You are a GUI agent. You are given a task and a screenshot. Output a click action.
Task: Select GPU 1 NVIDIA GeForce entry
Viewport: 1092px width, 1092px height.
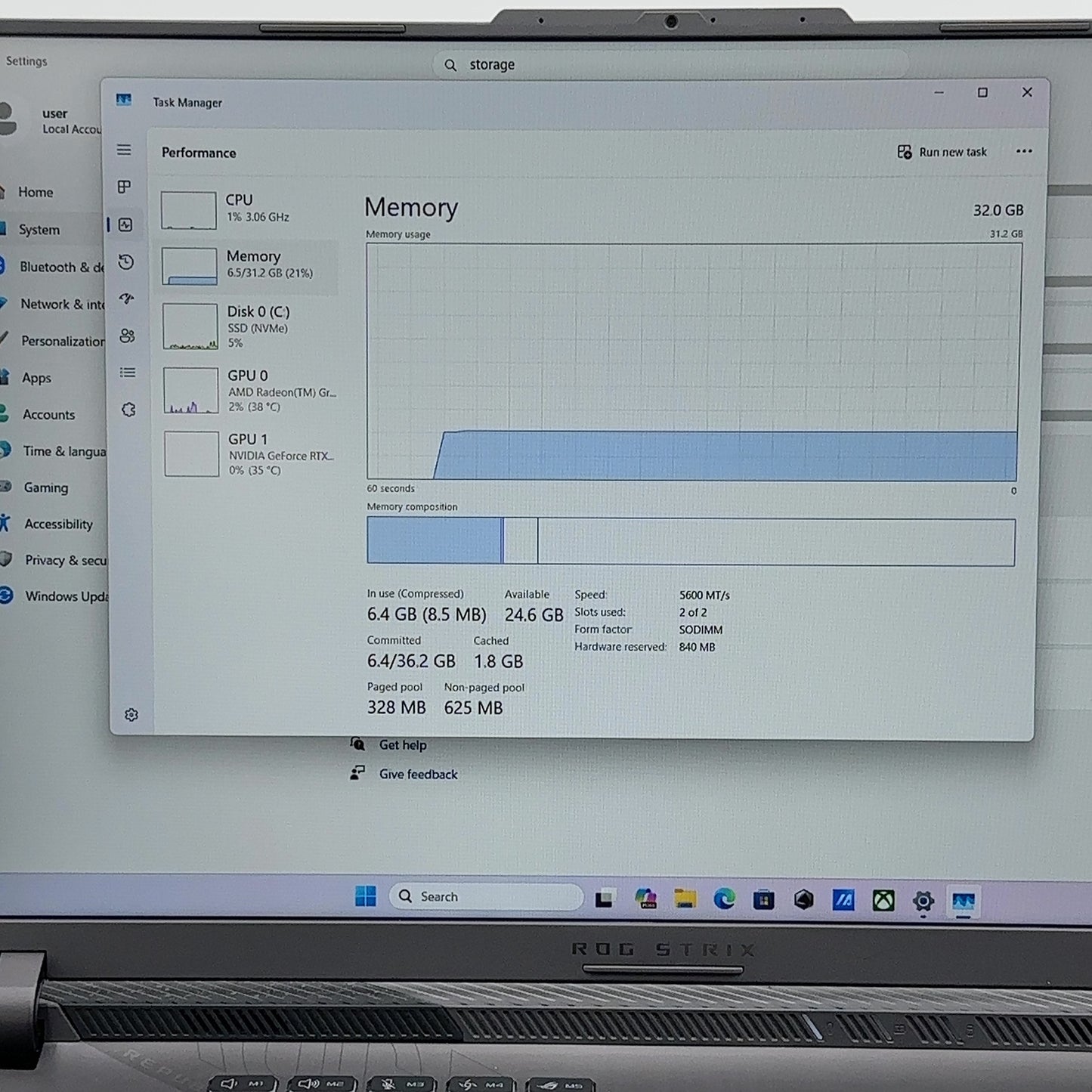(x=250, y=454)
